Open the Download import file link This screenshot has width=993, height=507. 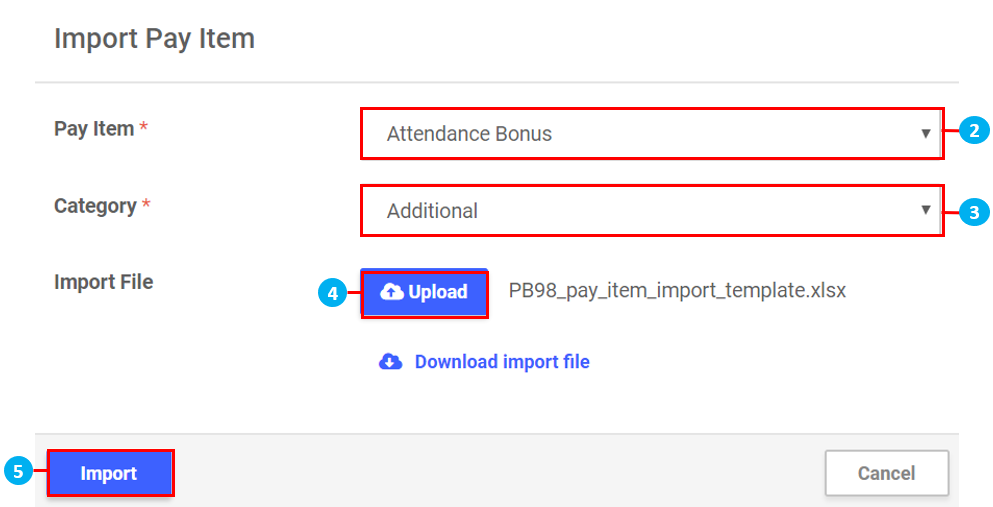[x=502, y=362]
